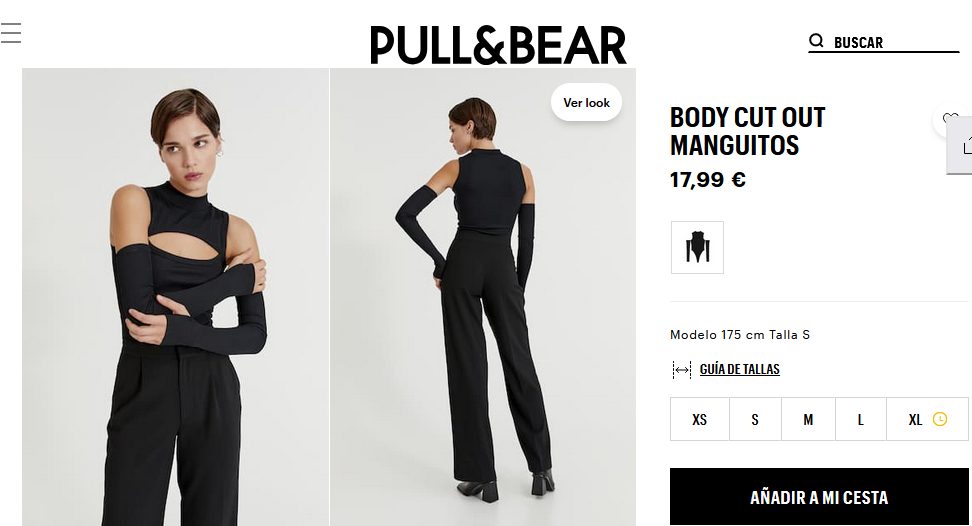Click Añadir a mi cesta button
This screenshot has height=526, width=972.
pyautogui.click(x=819, y=497)
